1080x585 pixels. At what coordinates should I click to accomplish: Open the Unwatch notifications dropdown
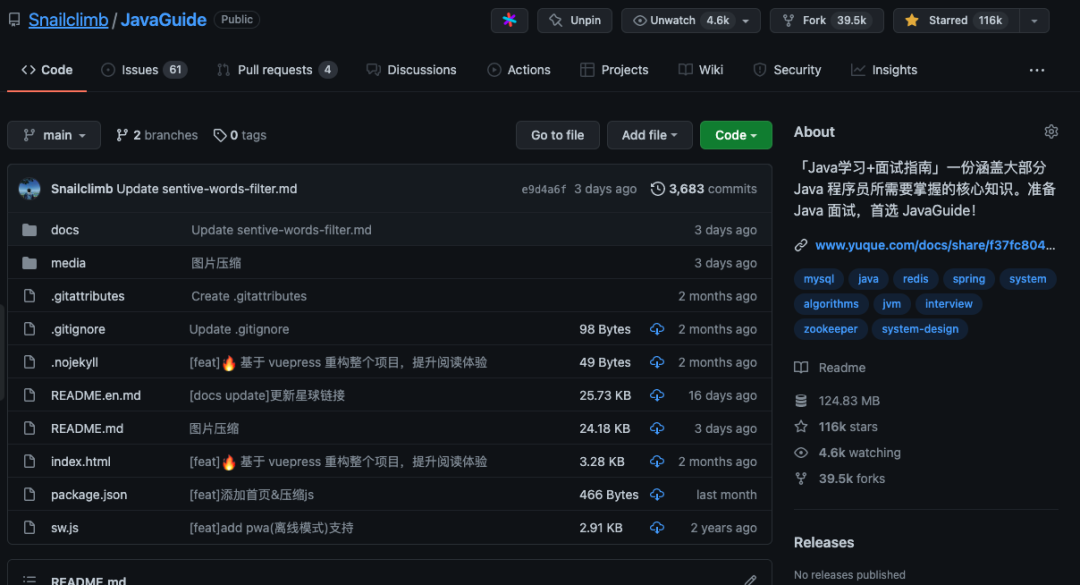691,21
